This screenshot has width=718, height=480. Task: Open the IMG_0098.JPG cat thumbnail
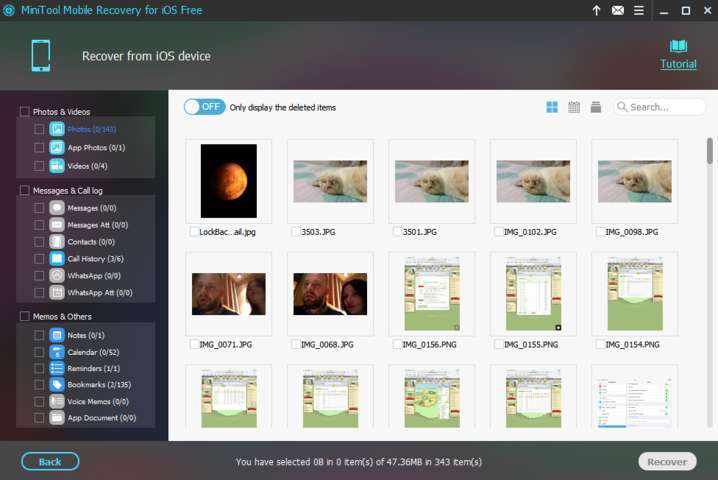[635, 181]
